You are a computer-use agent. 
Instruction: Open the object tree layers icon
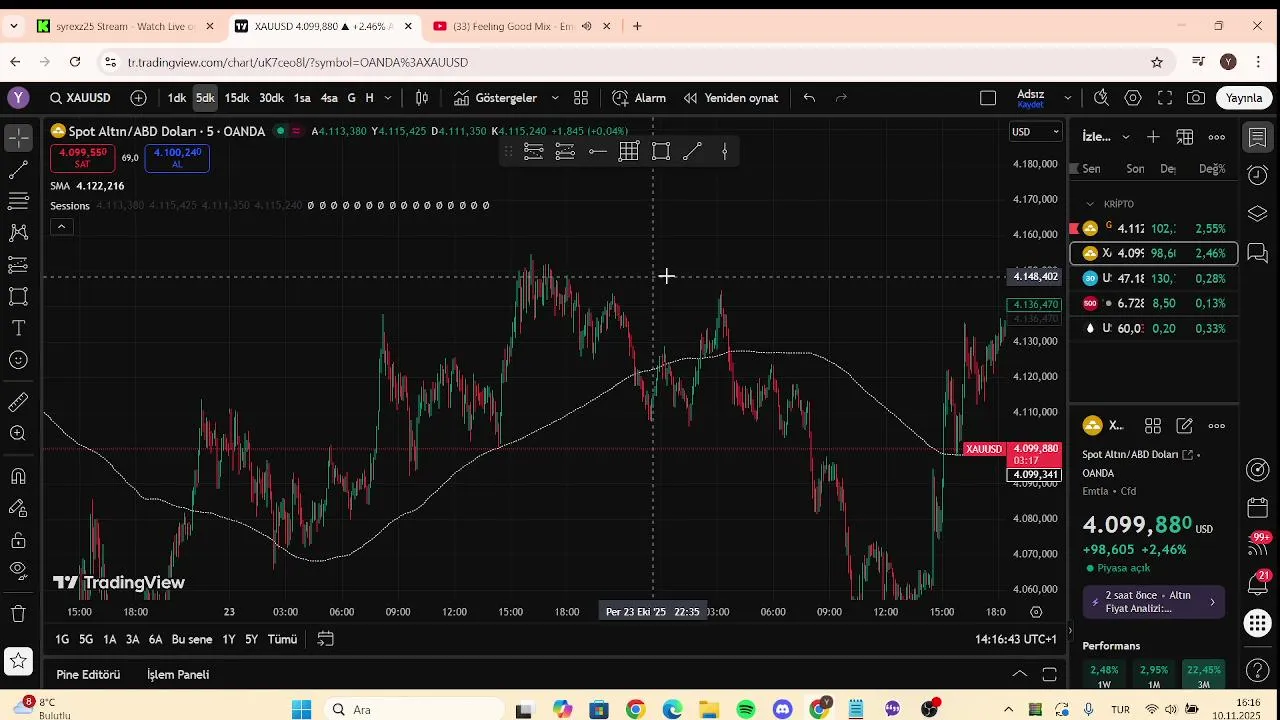pos(1258,214)
